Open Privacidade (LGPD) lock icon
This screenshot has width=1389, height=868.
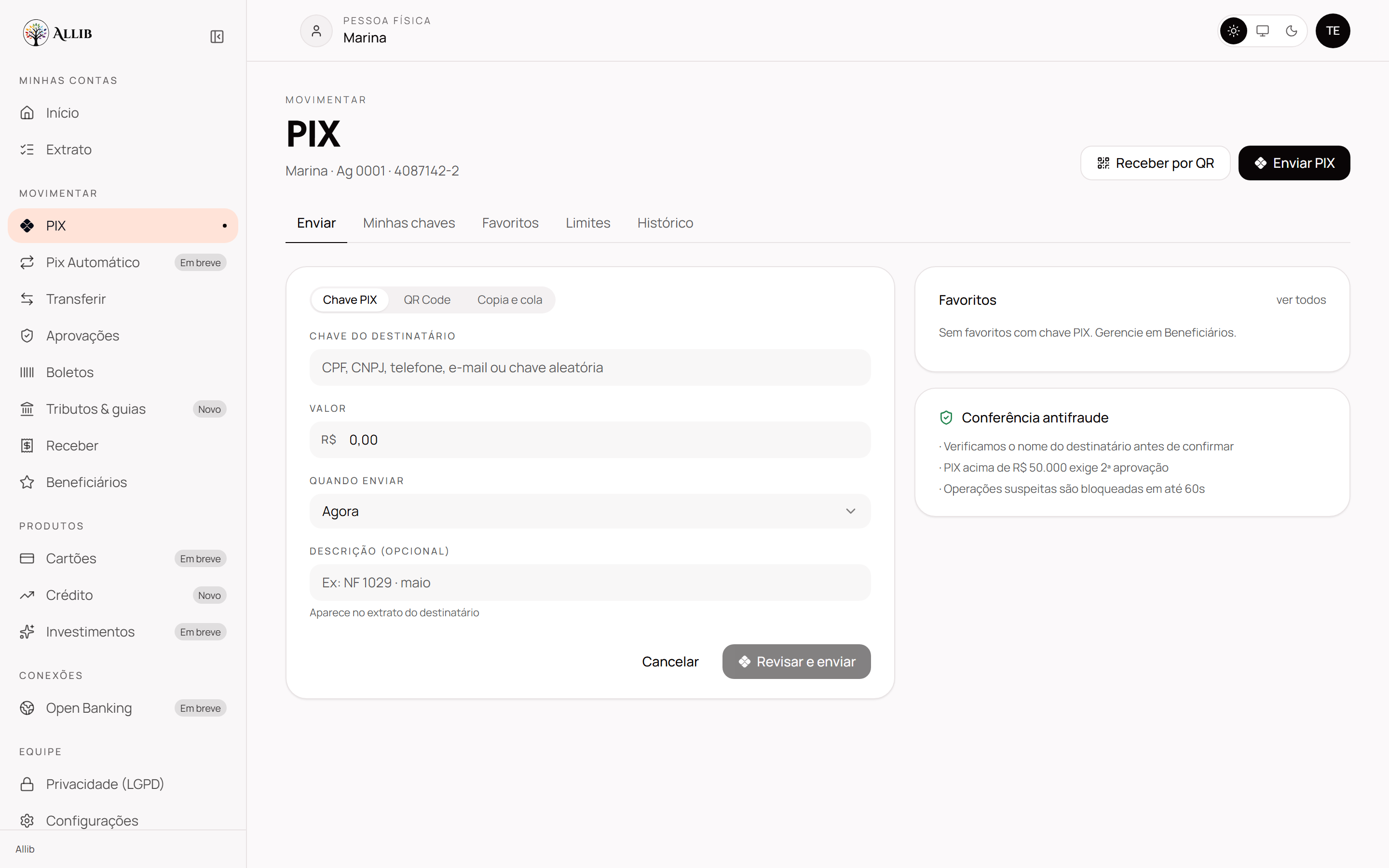tap(27, 784)
